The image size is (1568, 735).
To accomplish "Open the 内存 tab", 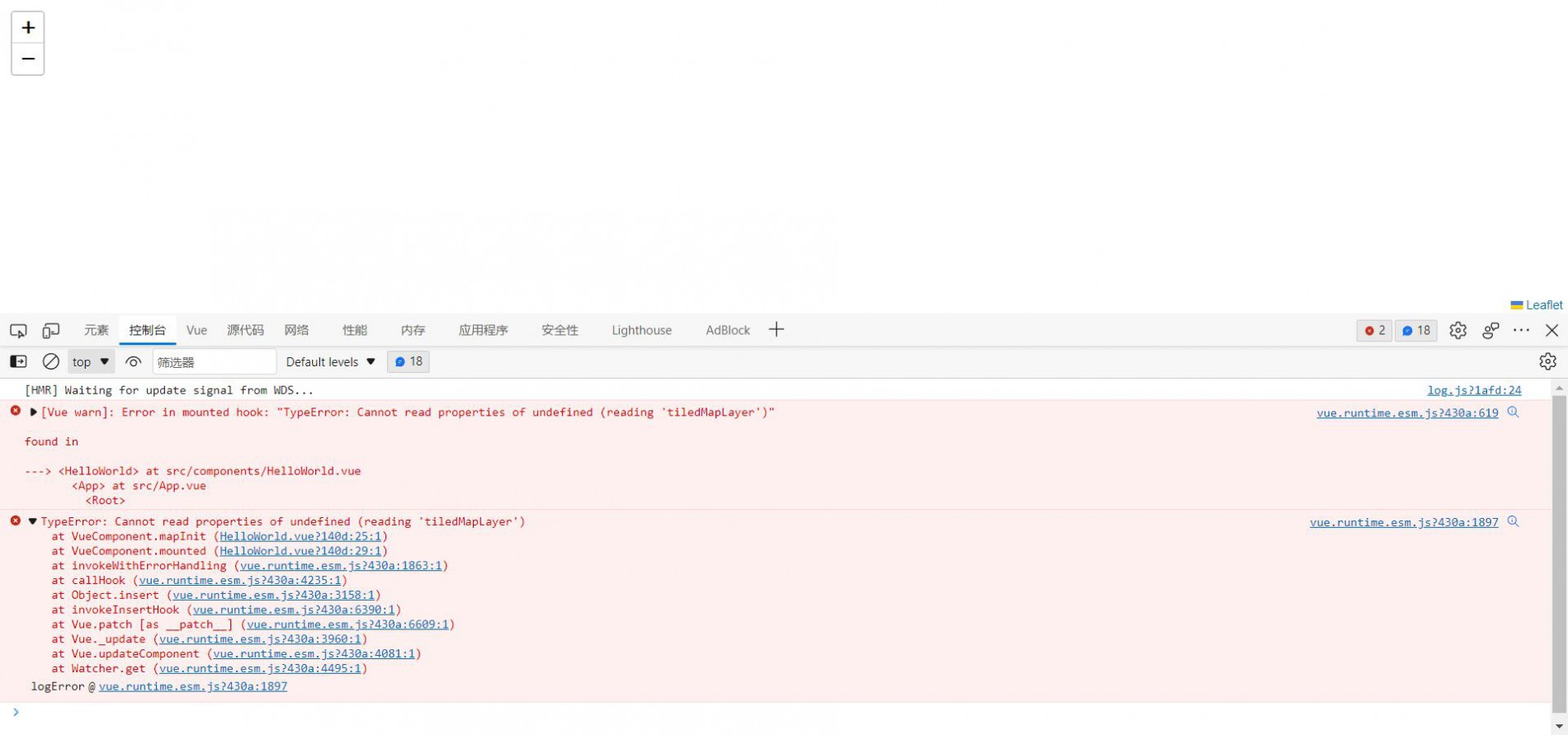I will (x=413, y=330).
